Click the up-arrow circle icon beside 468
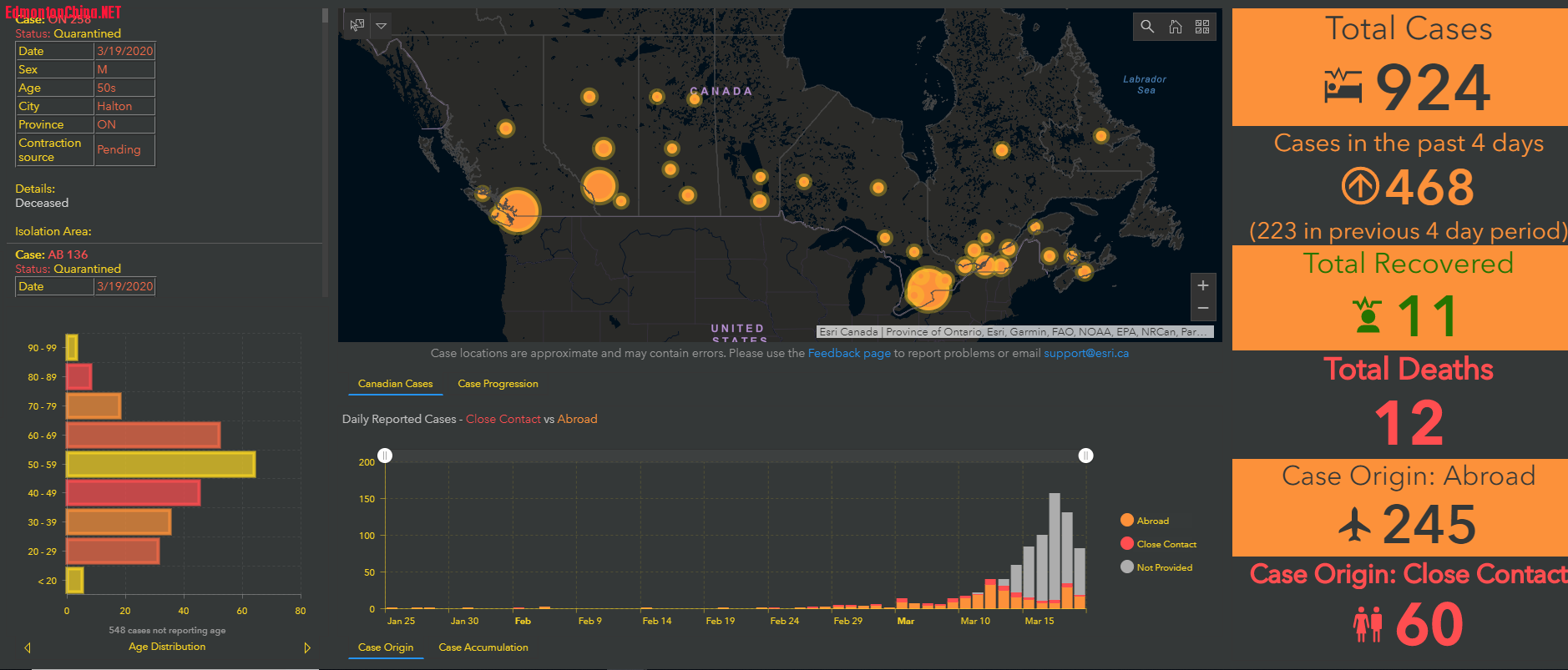1568x670 pixels. (x=1360, y=186)
